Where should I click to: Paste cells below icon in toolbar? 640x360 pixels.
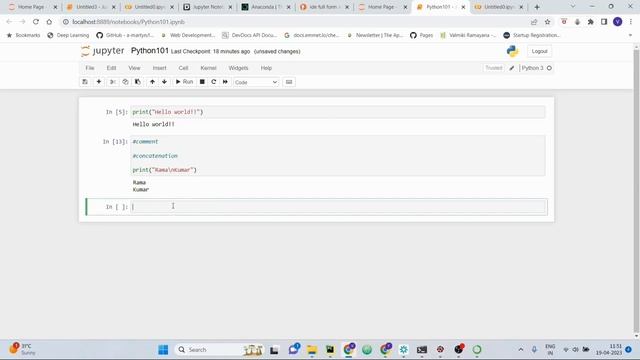(138, 82)
